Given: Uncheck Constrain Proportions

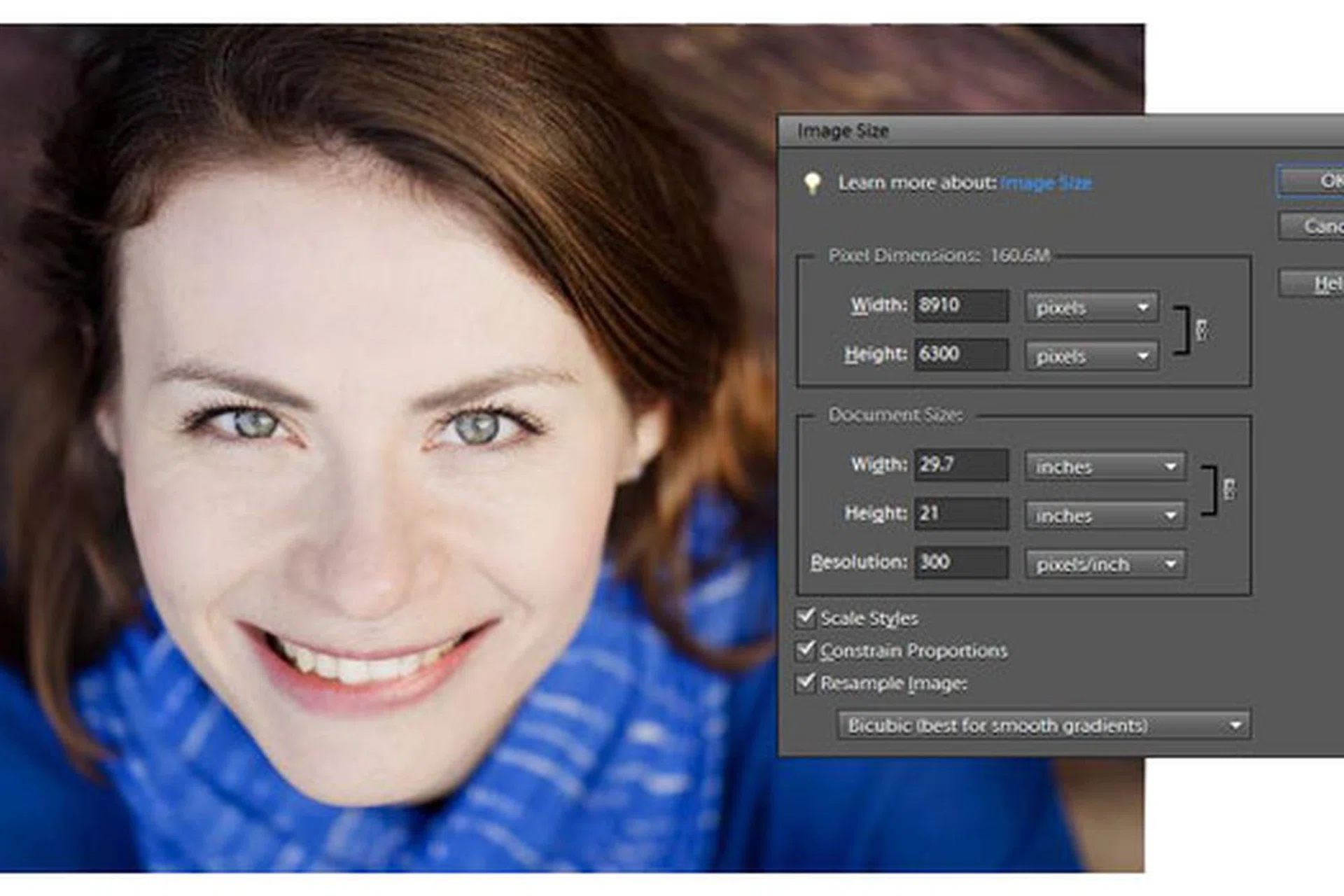Looking at the screenshot, I should click(806, 650).
